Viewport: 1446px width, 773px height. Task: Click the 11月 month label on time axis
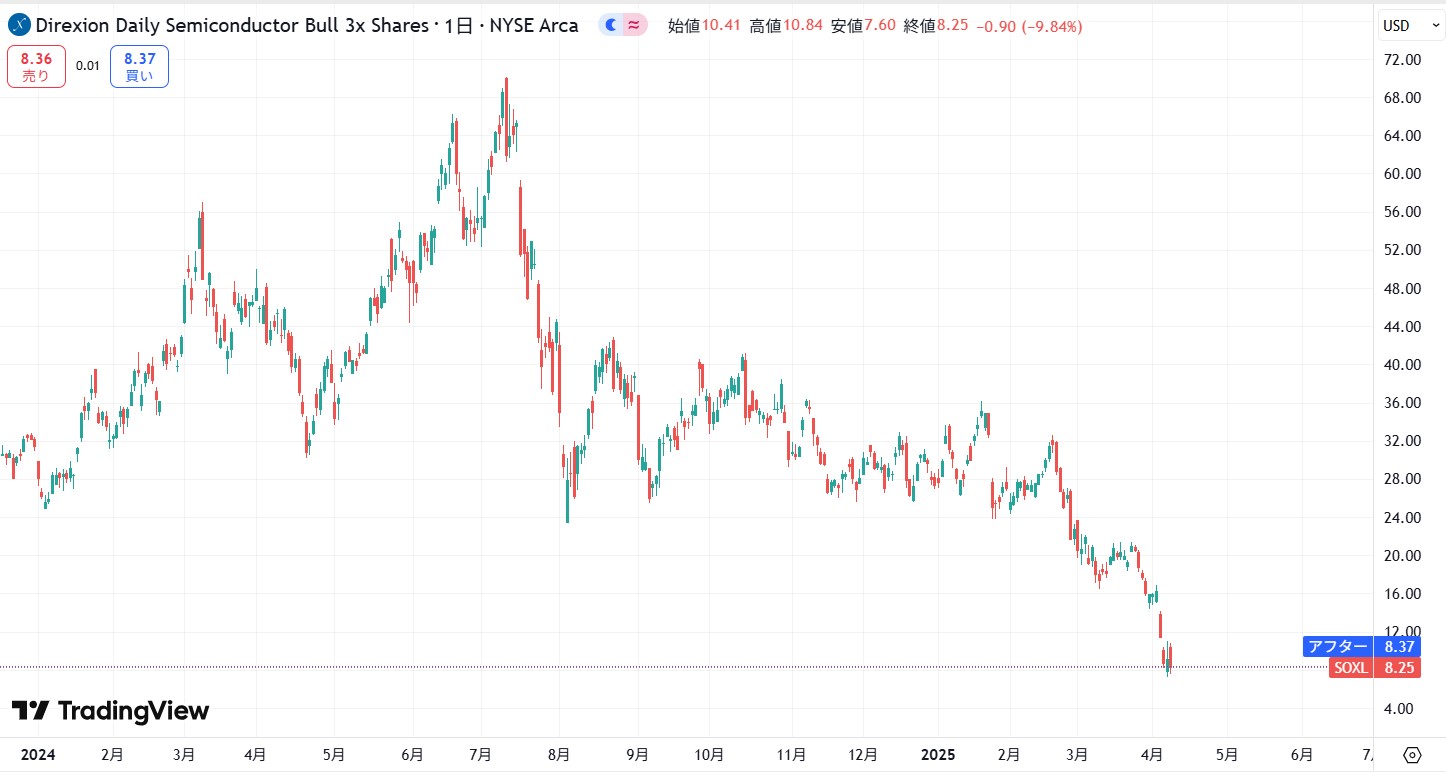(790, 755)
